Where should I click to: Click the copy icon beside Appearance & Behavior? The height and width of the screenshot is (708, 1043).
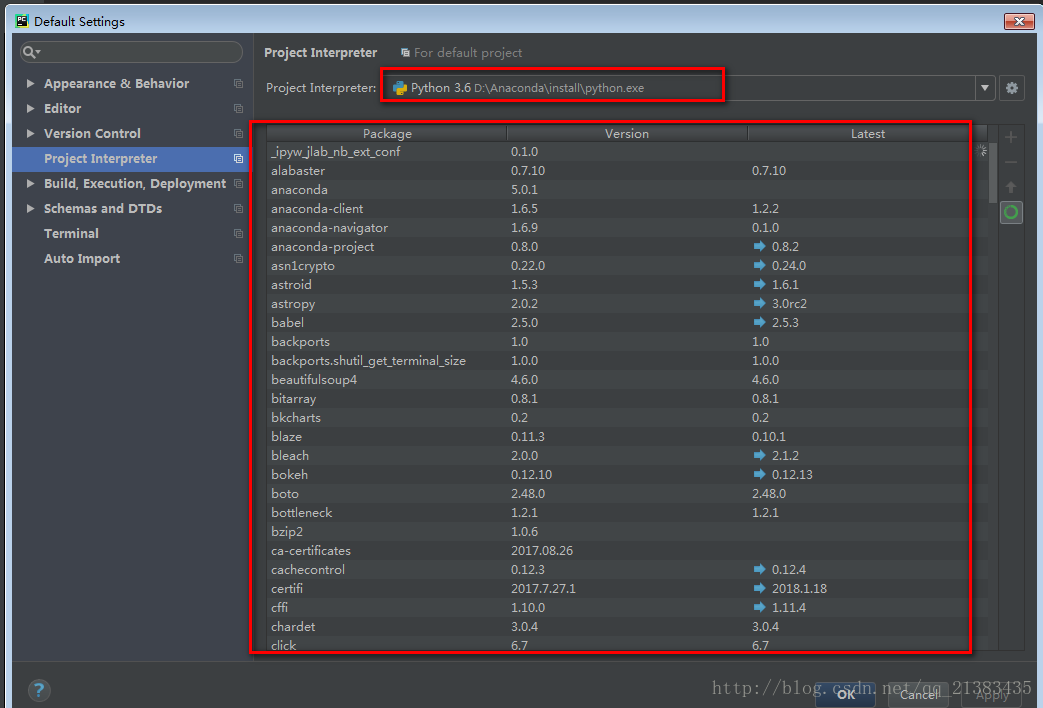point(238,84)
